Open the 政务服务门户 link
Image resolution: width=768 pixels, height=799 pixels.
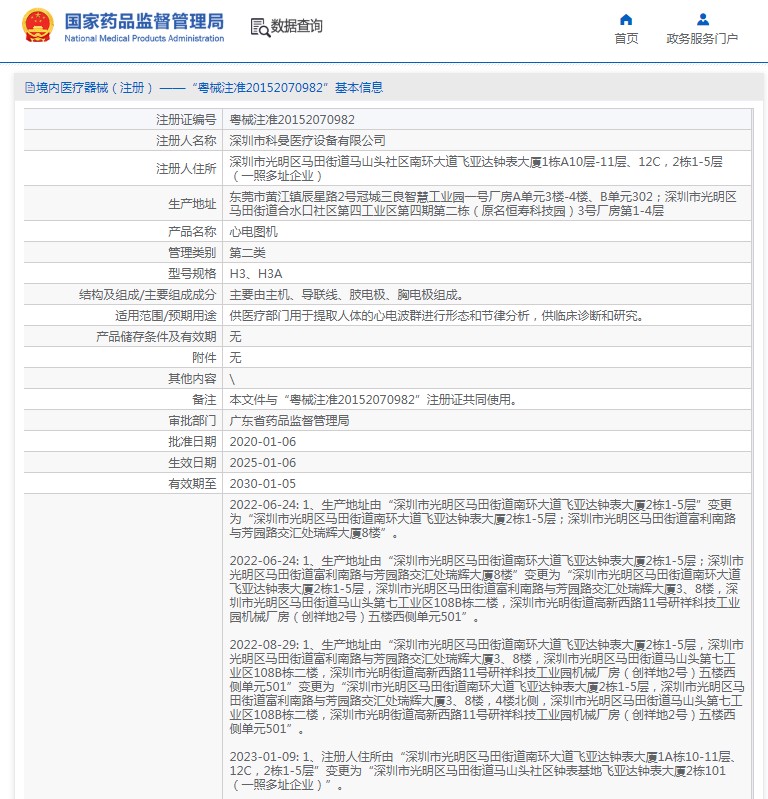(x=702, y=39)
